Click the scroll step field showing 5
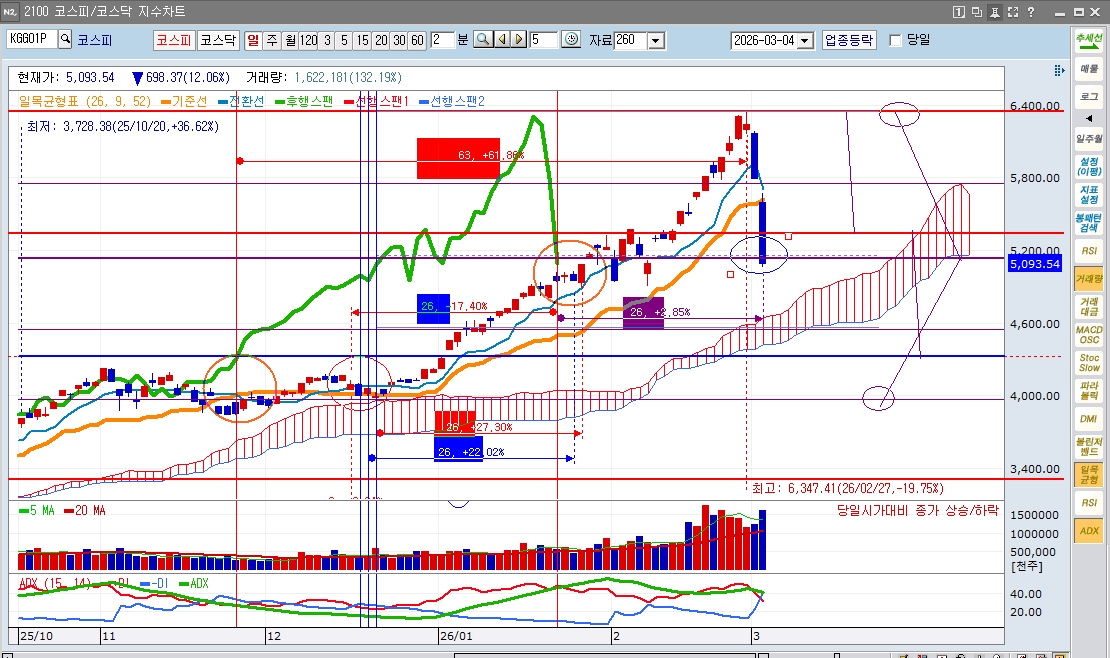This screenshot has width=1110, height=658. pyautogui.click(x=544, y=40)
